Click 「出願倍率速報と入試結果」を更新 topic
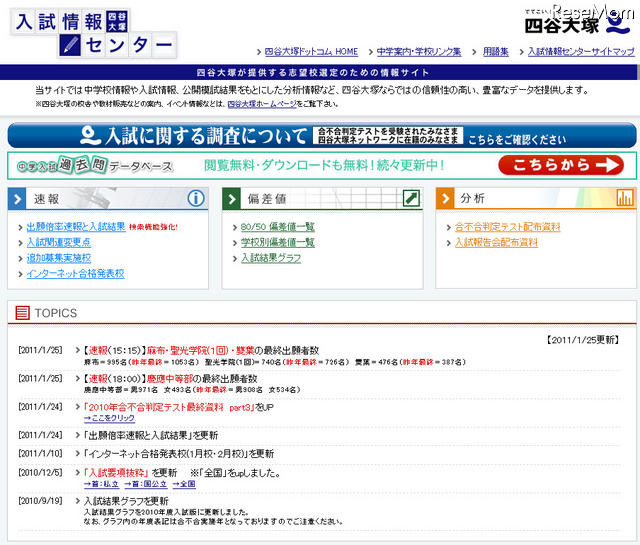This screenshot has height=545, width=640. tap(151, 435)
